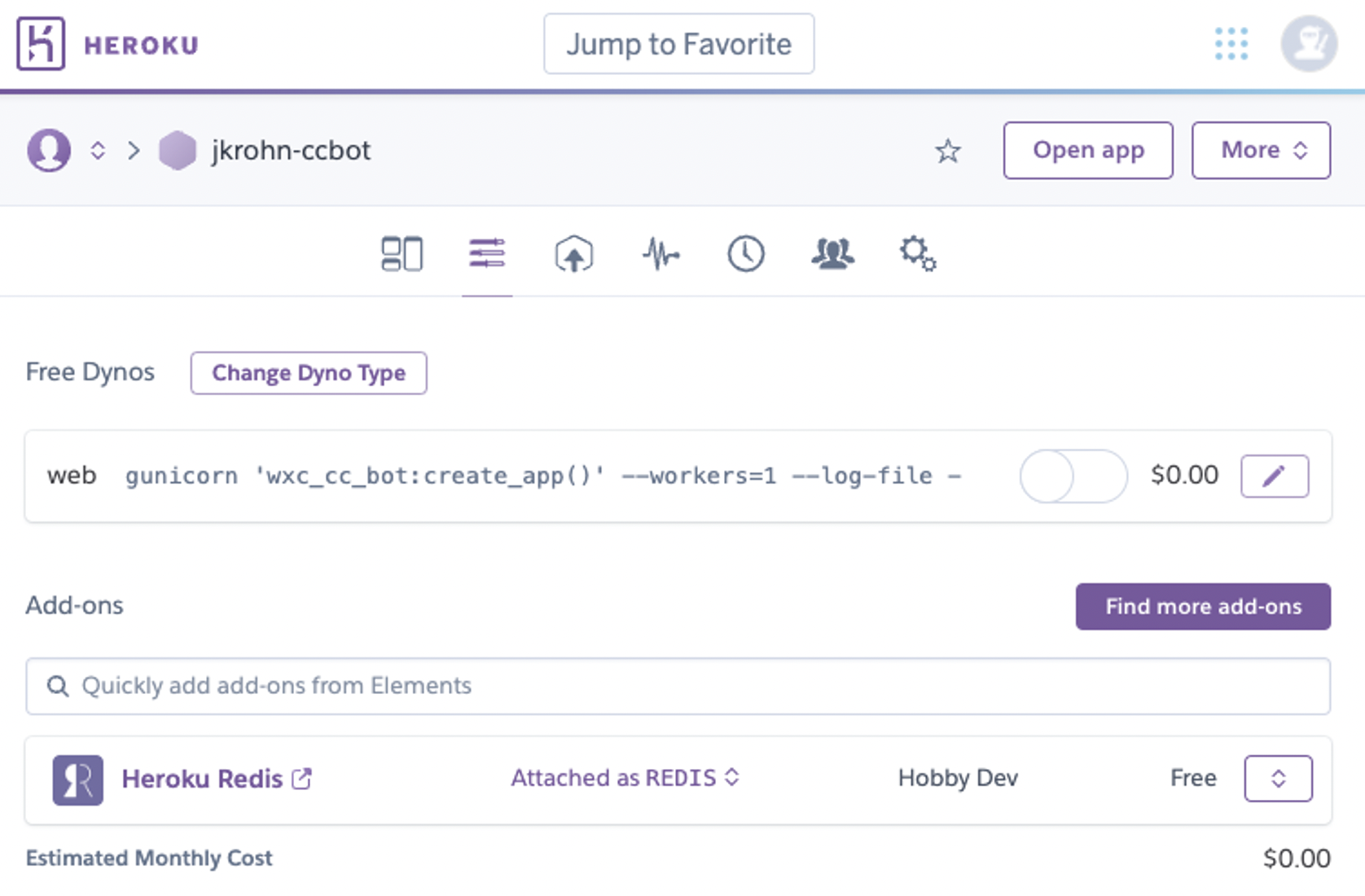
Task: Click the Add-ons section heading
Action: 75,605
